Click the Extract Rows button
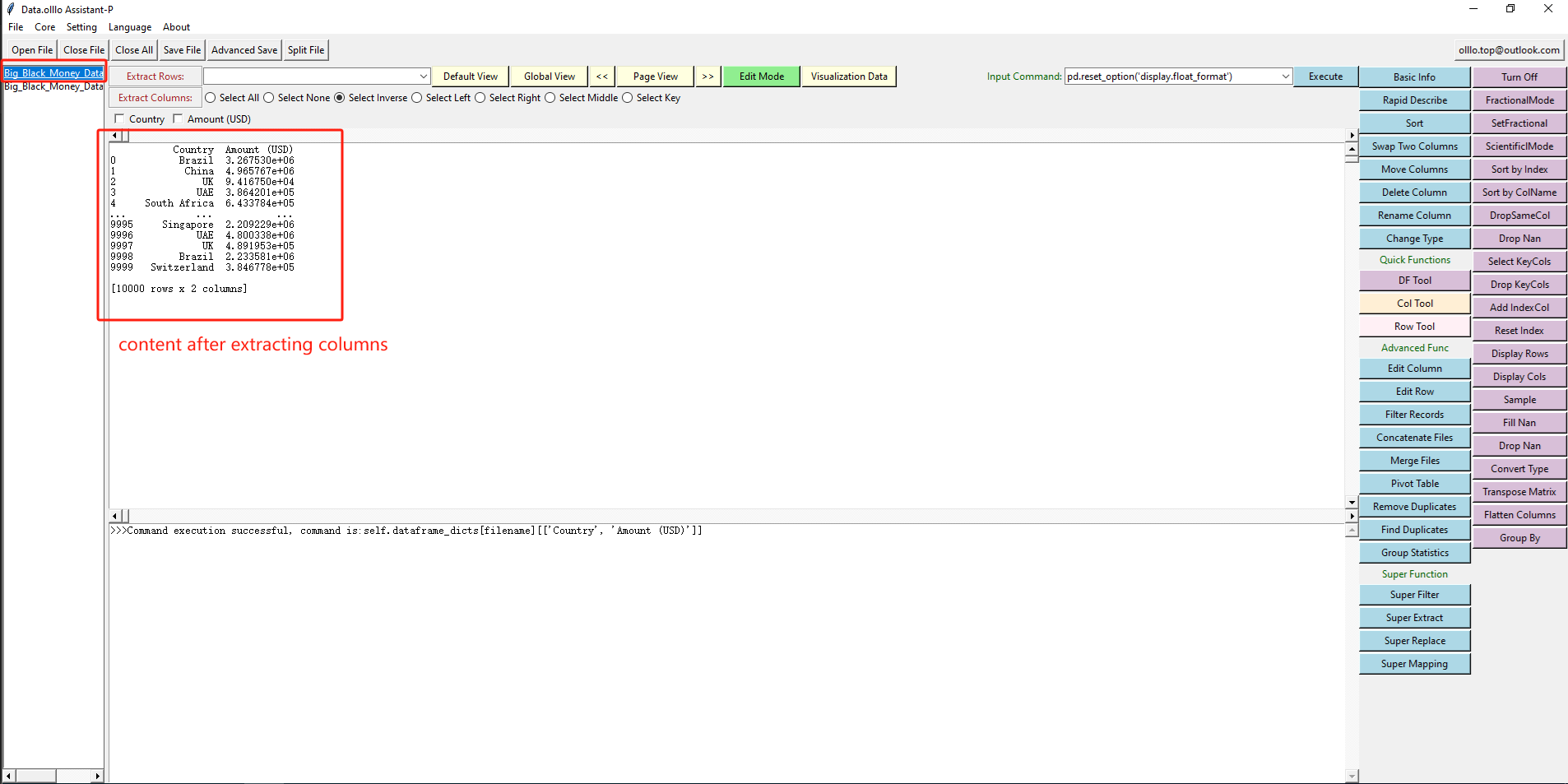Image resolution: width=1568 pixels, height=784 pixels. [155, 77]
